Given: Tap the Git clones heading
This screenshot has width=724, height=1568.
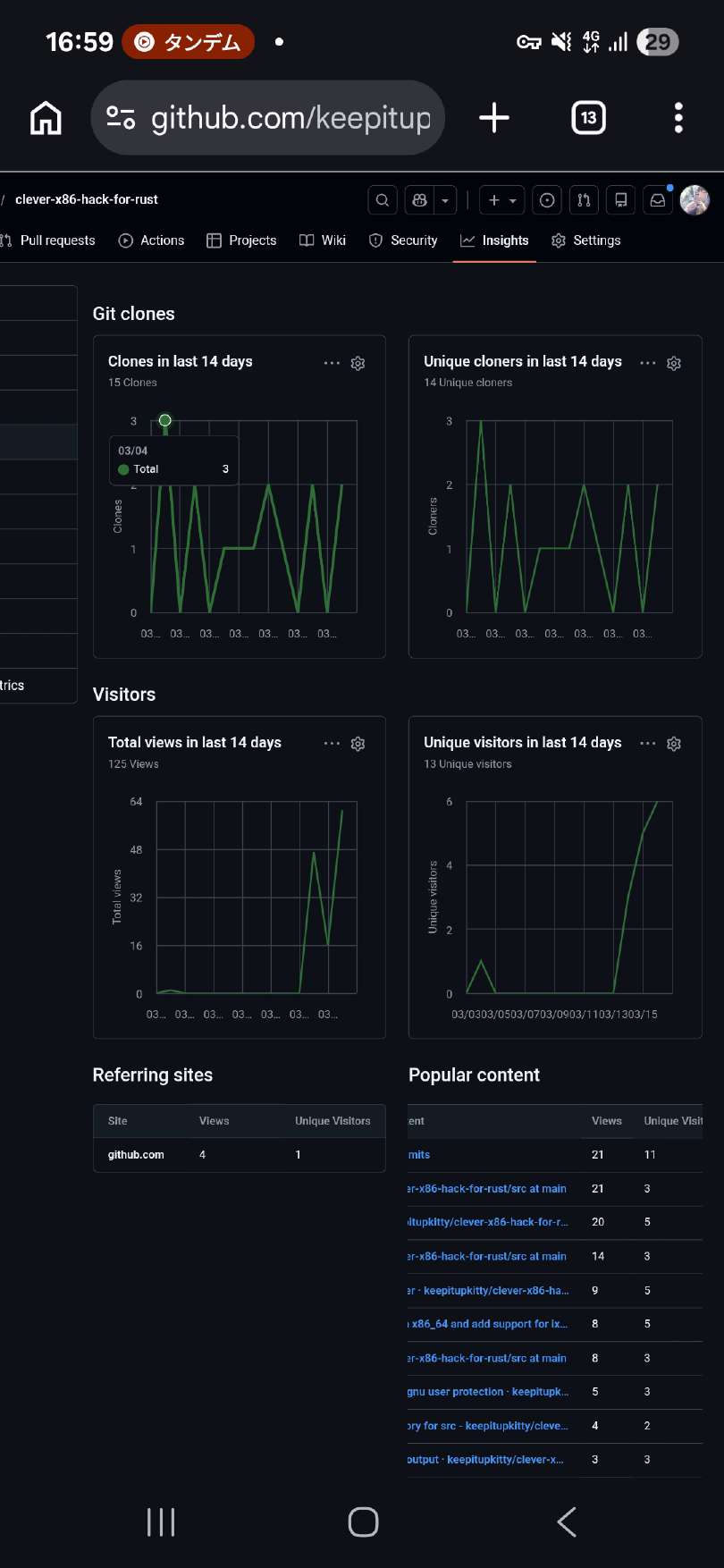Looking at the screenshot, I should point(134,314).
